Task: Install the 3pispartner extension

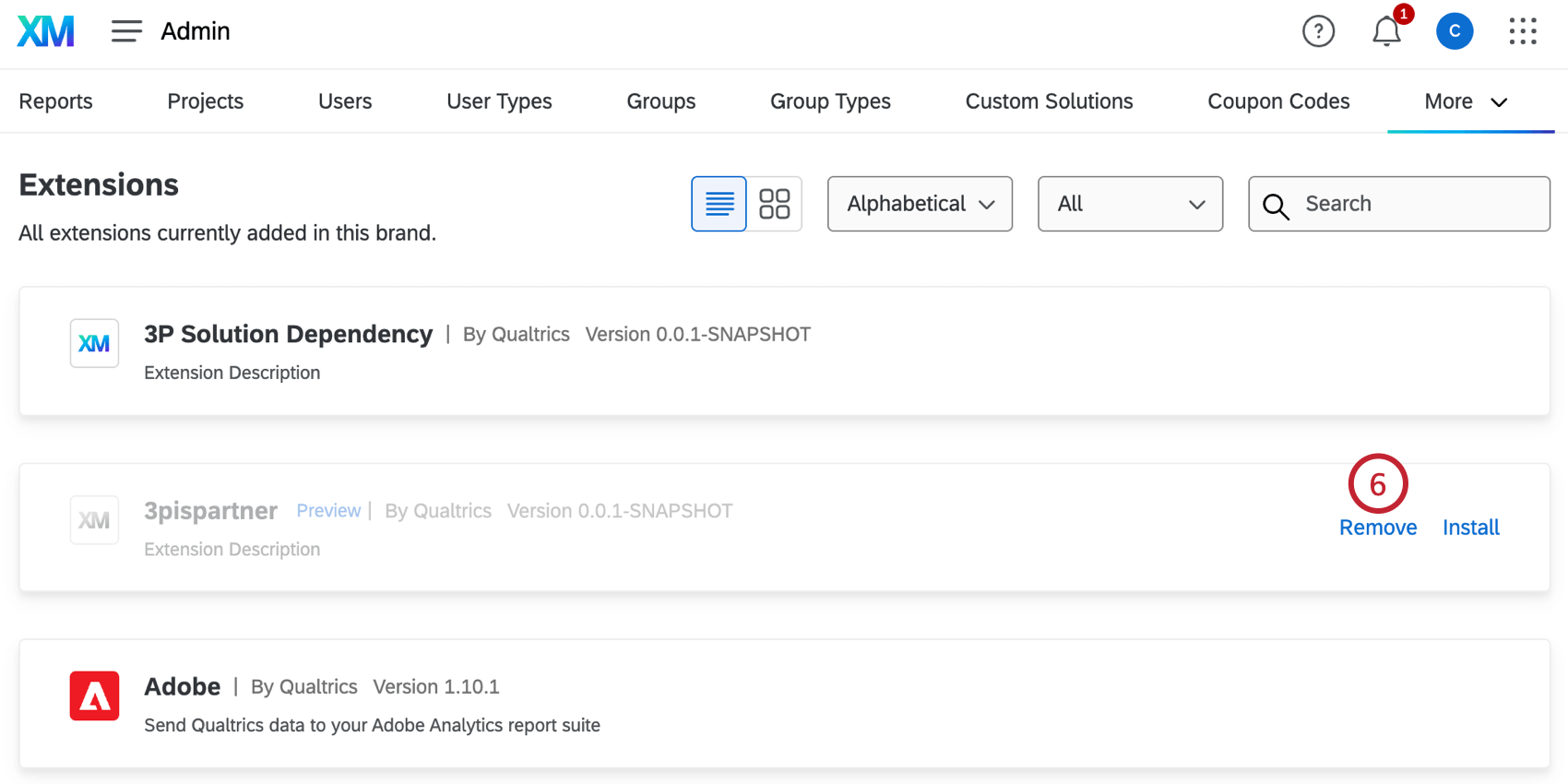Action: tap(1470, 528)
